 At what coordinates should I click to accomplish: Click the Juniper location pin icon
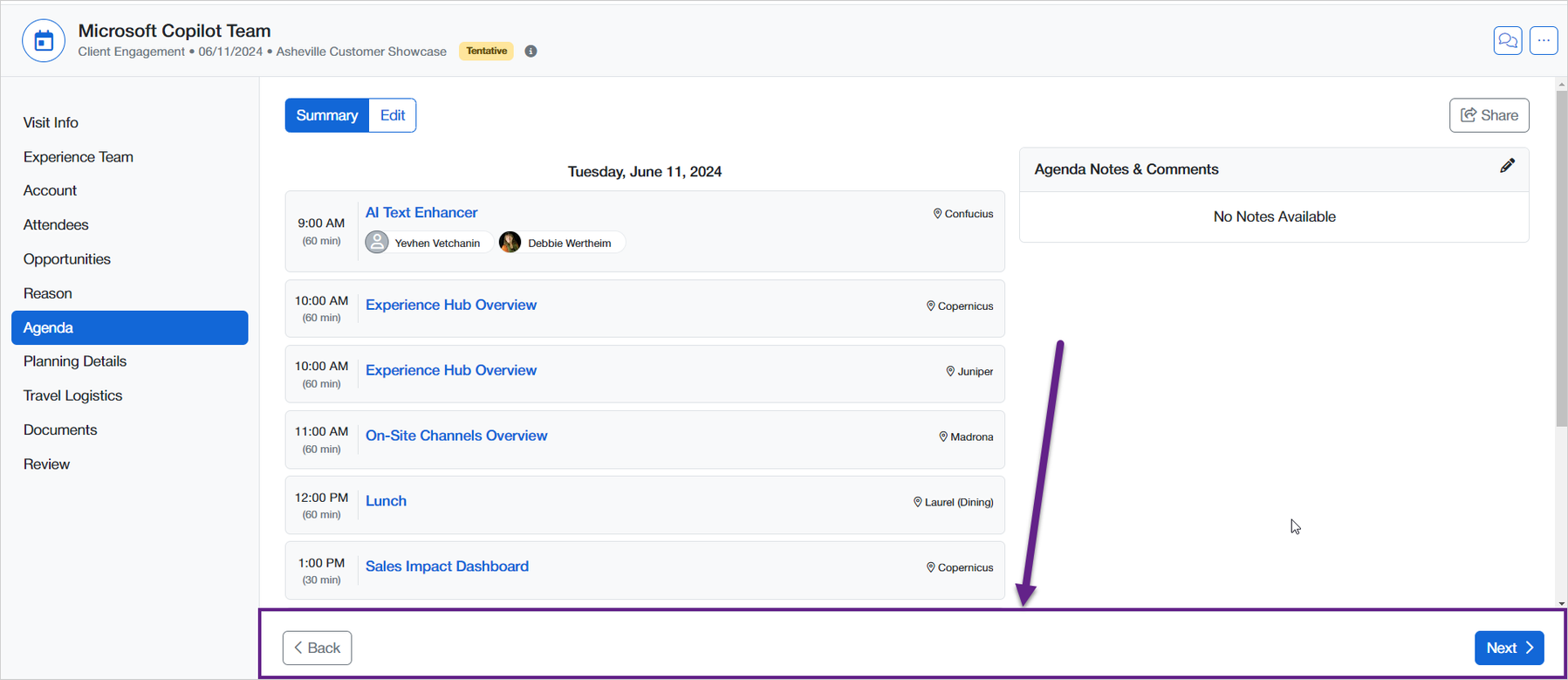950,371
